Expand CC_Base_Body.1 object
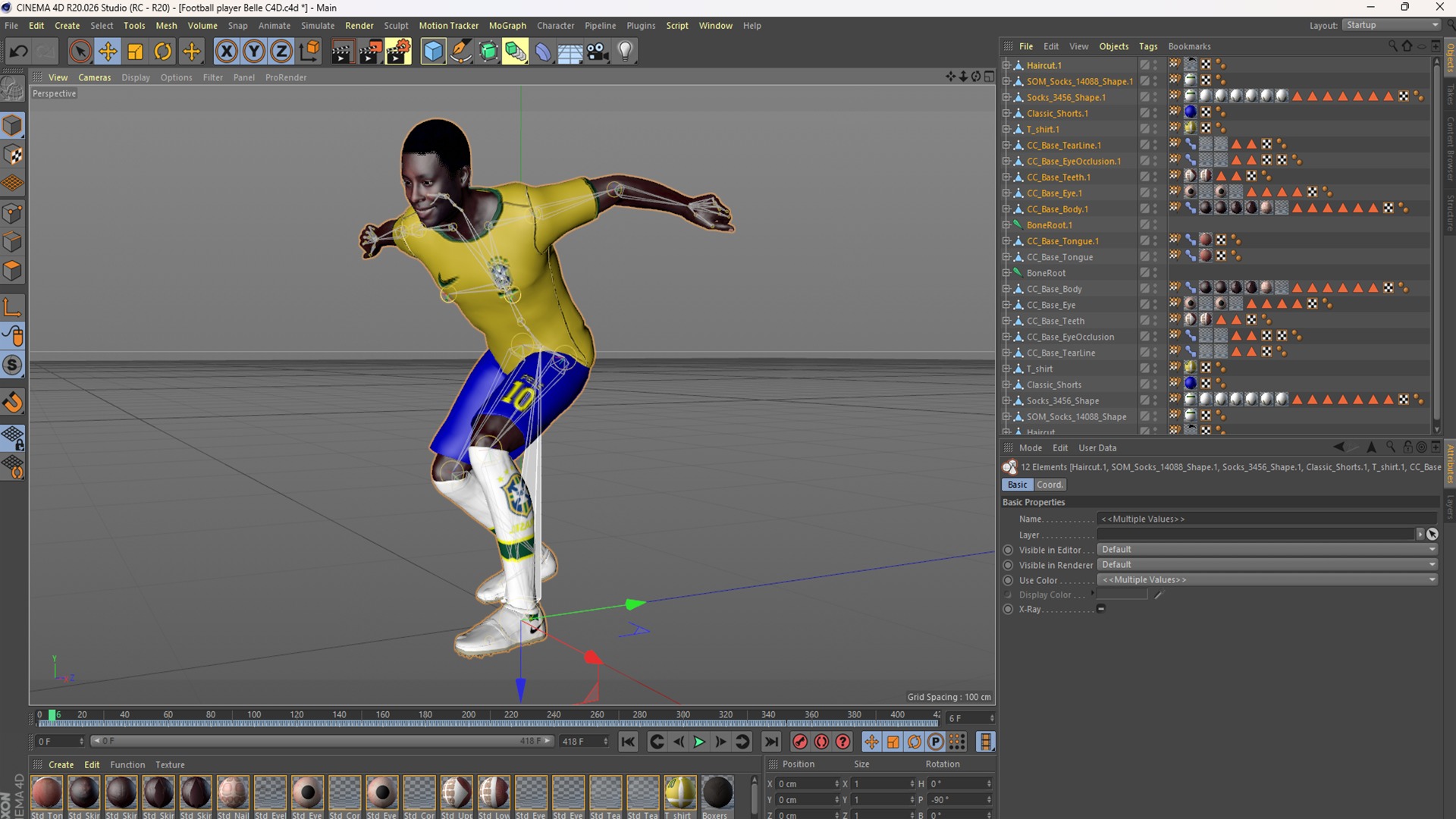This screenshot has height=819, width=1456. tap(1006, 209)
